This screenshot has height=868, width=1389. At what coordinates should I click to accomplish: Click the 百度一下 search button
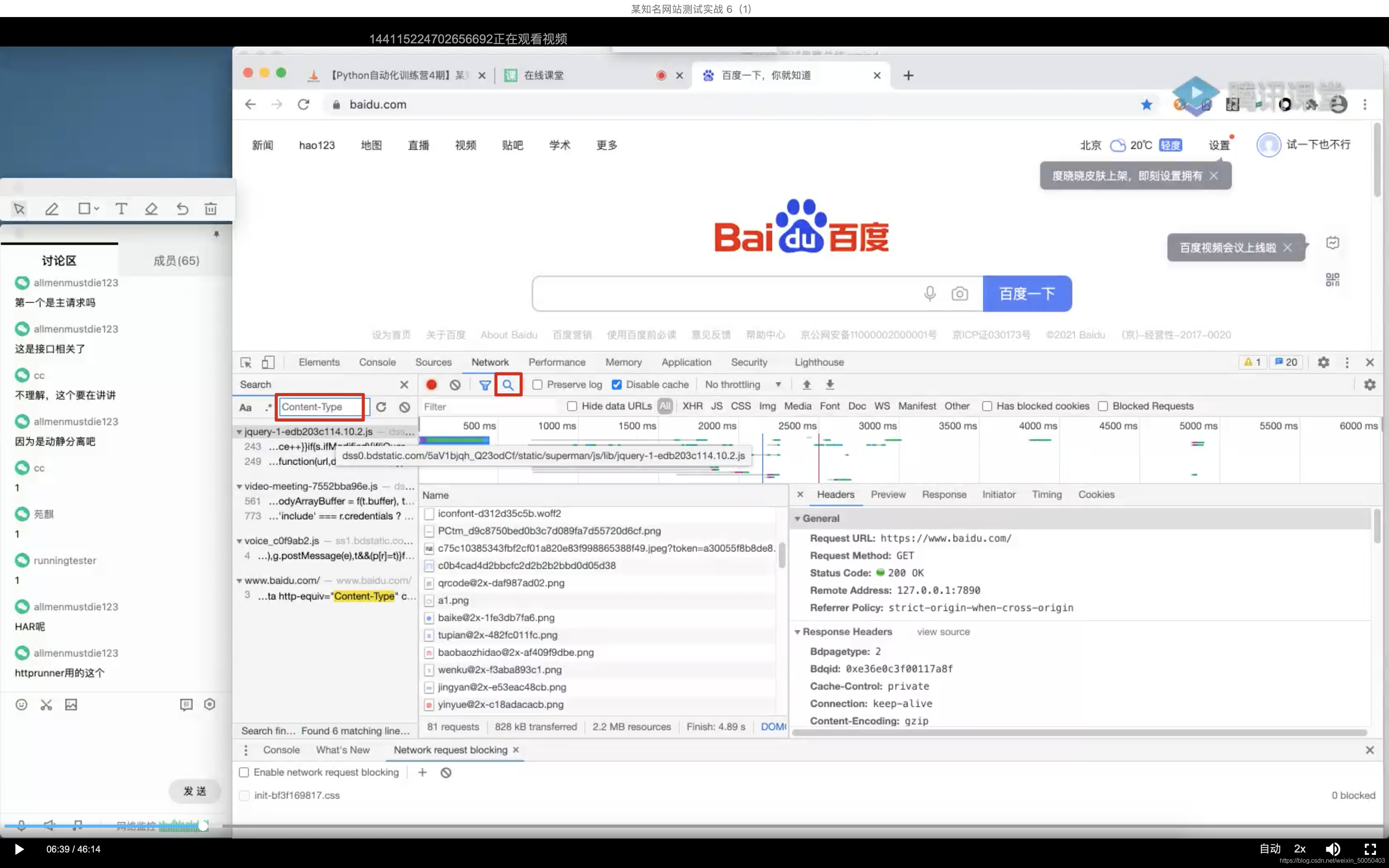1027,293
